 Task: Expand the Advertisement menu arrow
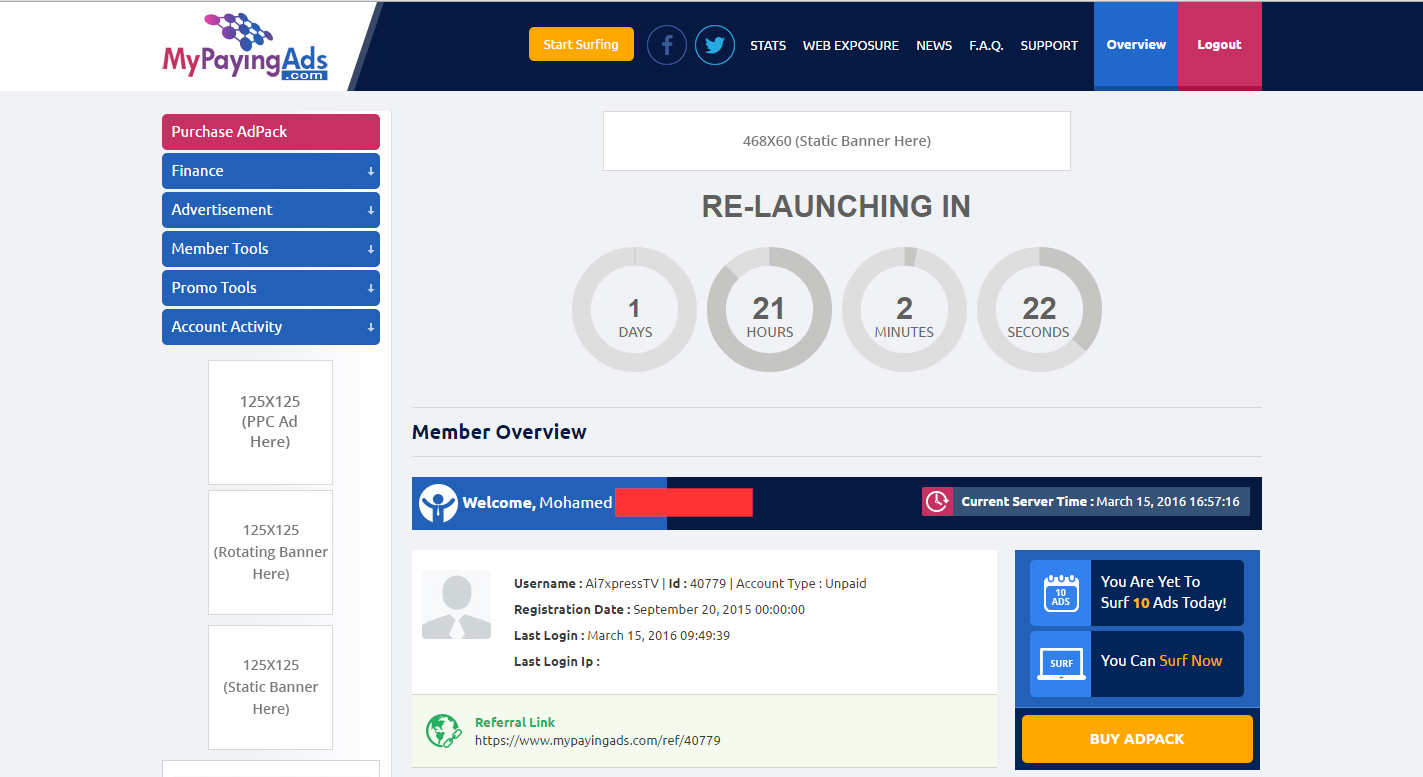point(371,211)
